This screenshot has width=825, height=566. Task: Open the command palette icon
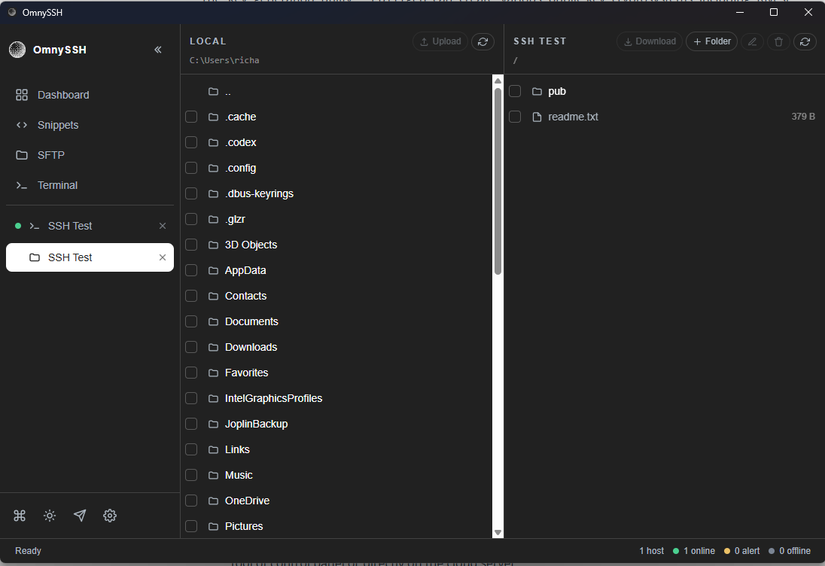[19, 516]
